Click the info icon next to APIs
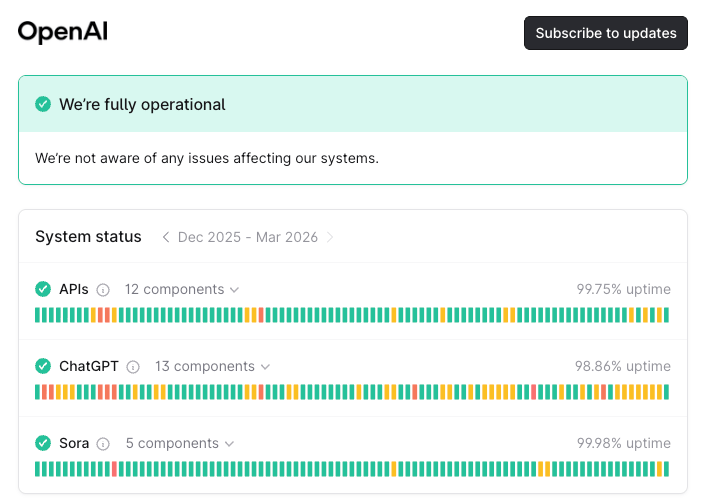This screenshot has width=709, height=504. pos(103,290)
